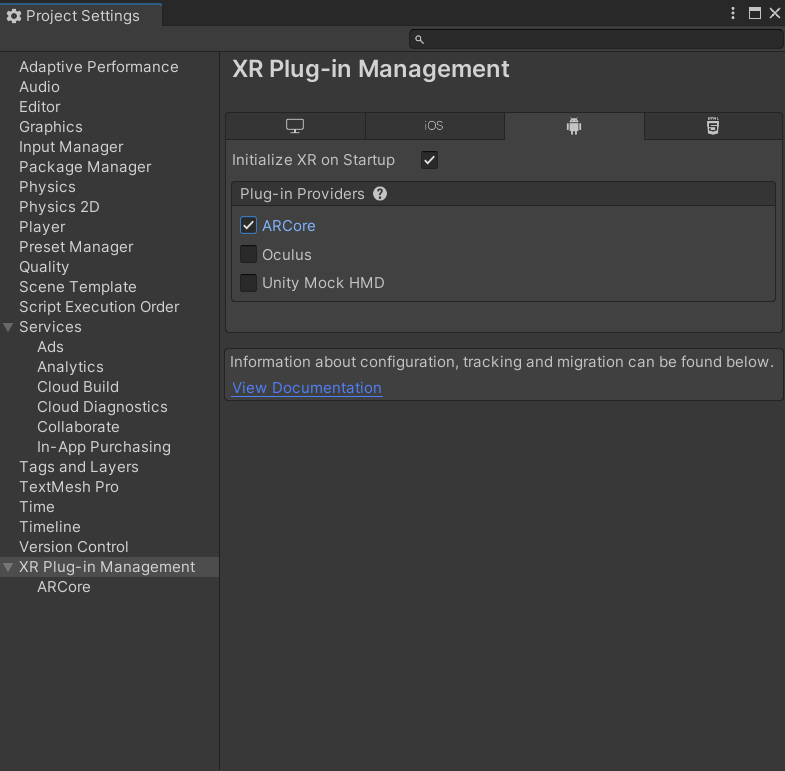This screenshot has height=771, width=785.
Task: Open Audio settings
Action: pos(40,87)
